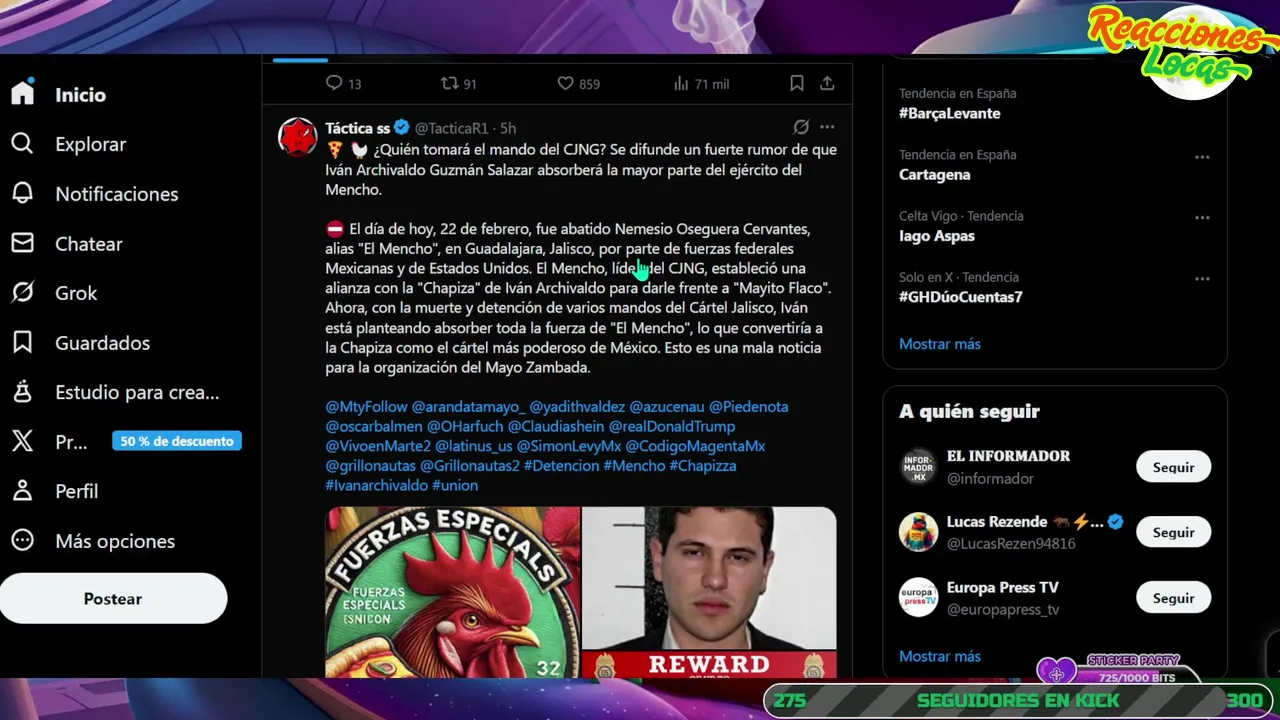Open Estudio para creadores icon
The width and height of the screenshot is (1280, 720).
click(x=23, y=392)
